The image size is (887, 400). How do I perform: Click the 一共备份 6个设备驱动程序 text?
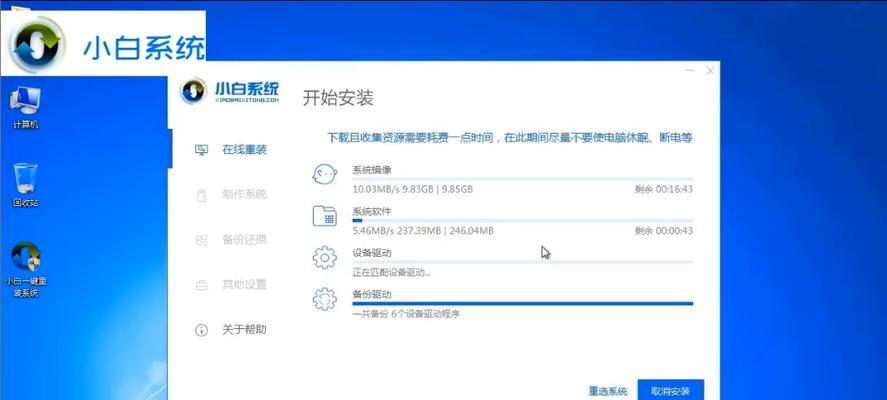406,313
